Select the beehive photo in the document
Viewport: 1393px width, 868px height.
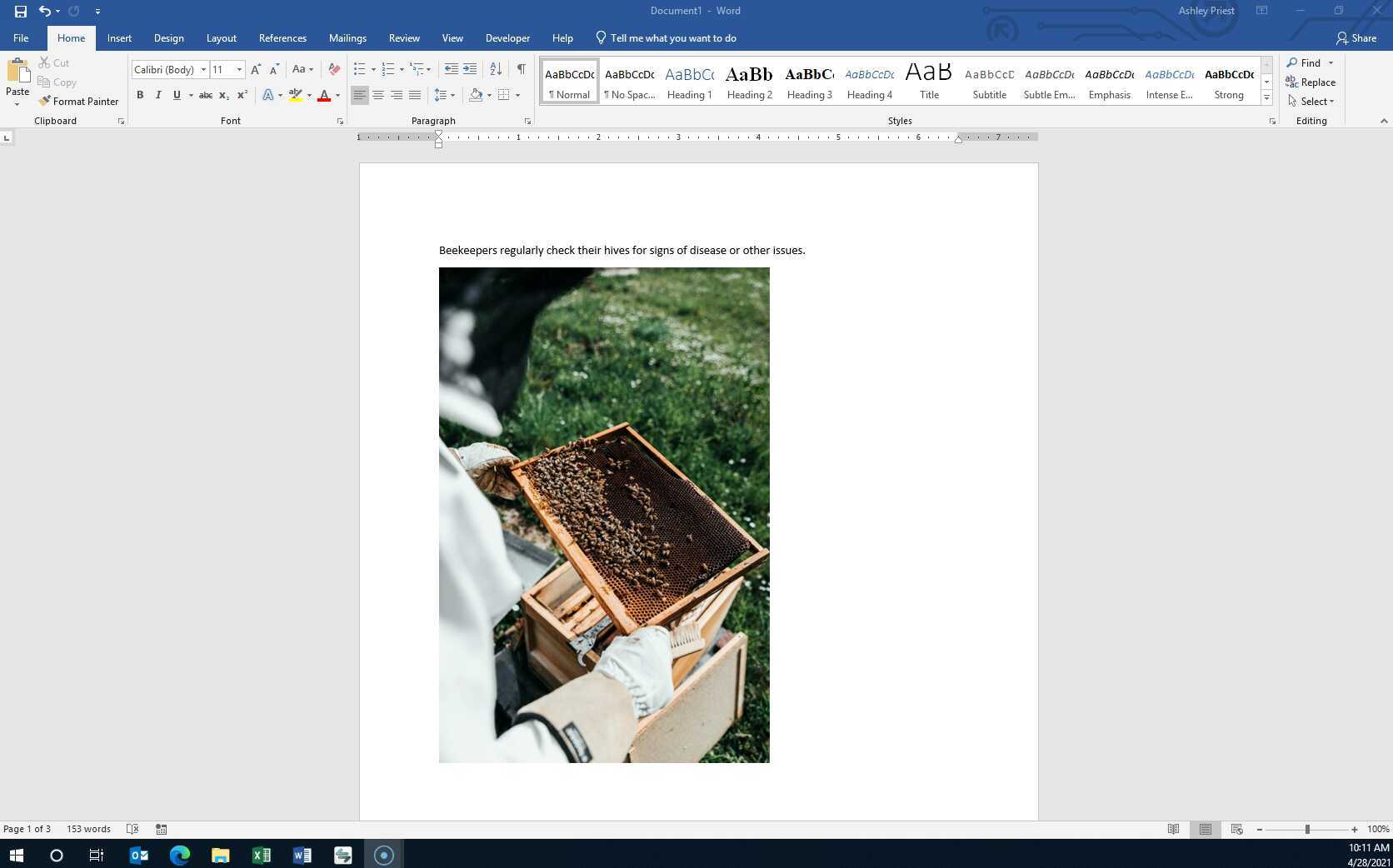click(x=604, y=514)
